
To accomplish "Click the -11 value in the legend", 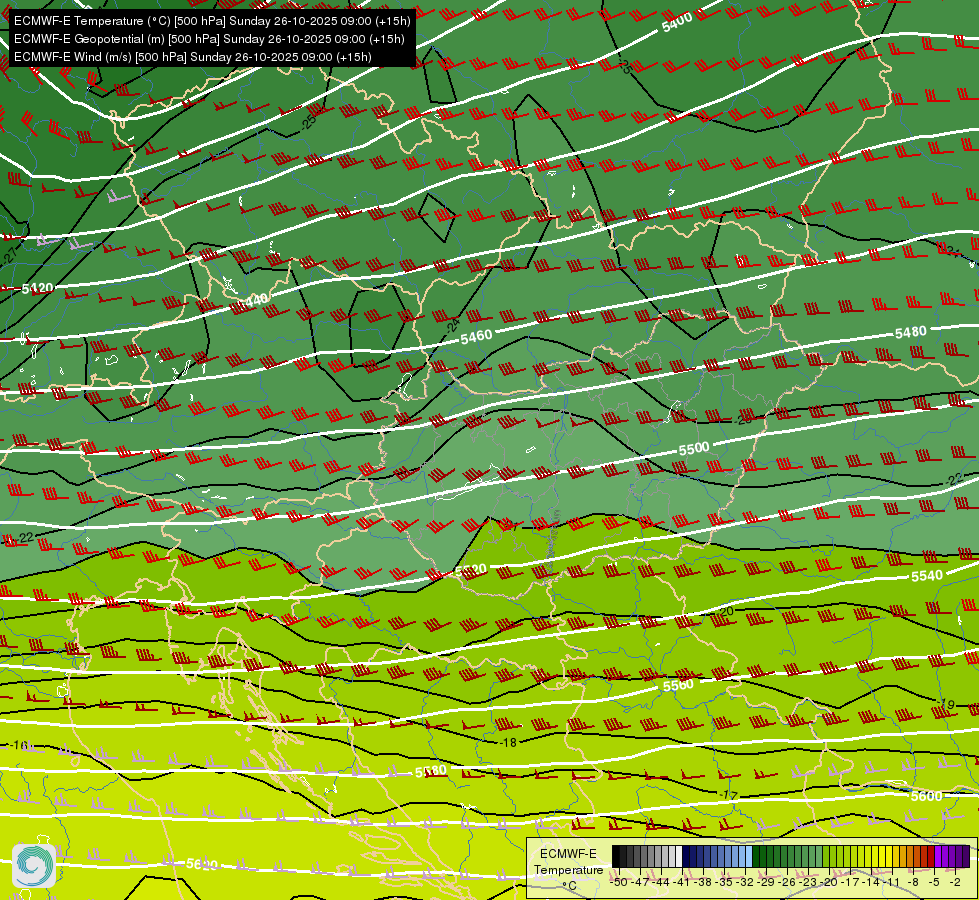I will click(x=891, y=882).
